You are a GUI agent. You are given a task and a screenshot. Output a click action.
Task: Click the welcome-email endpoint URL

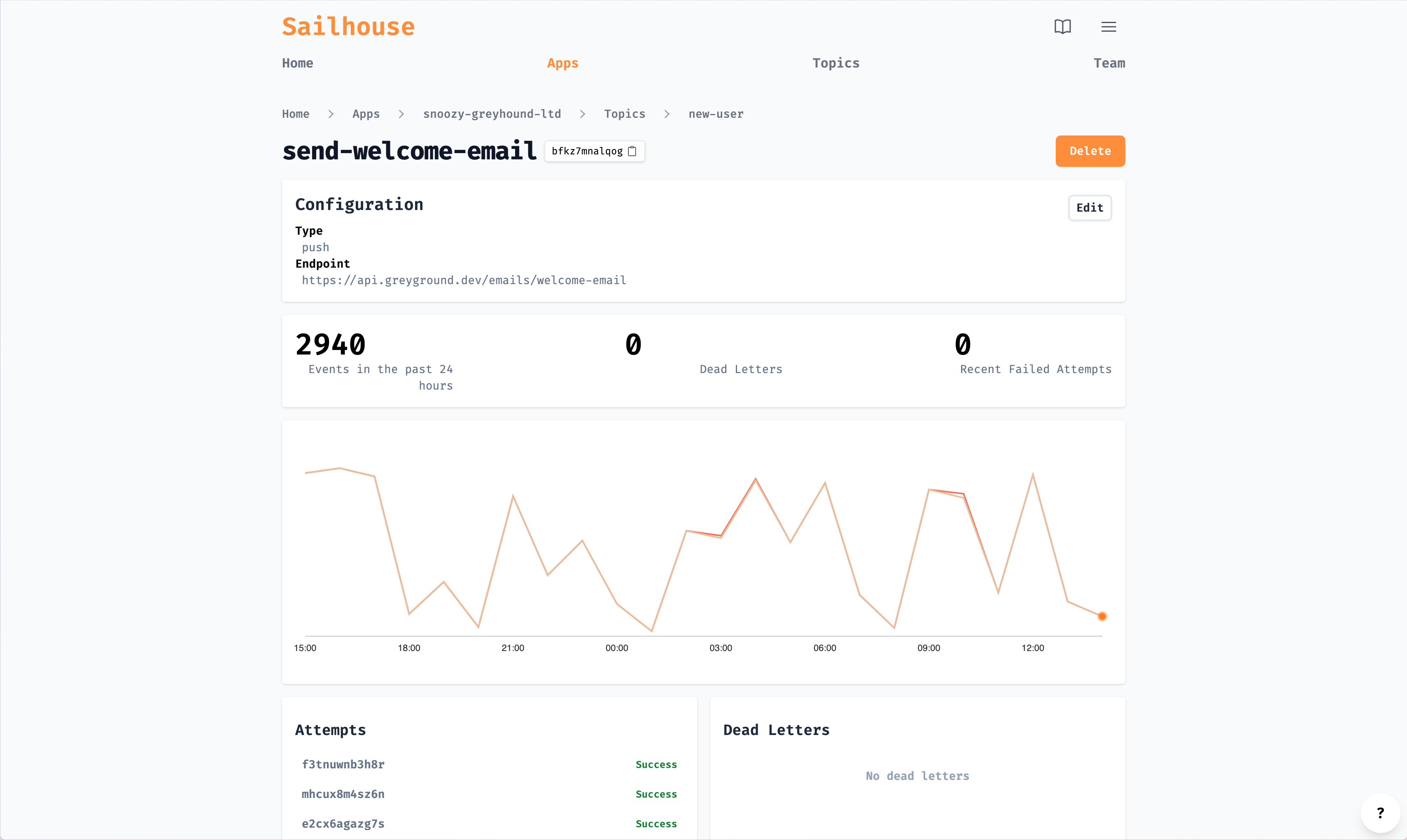coord(464,280)
